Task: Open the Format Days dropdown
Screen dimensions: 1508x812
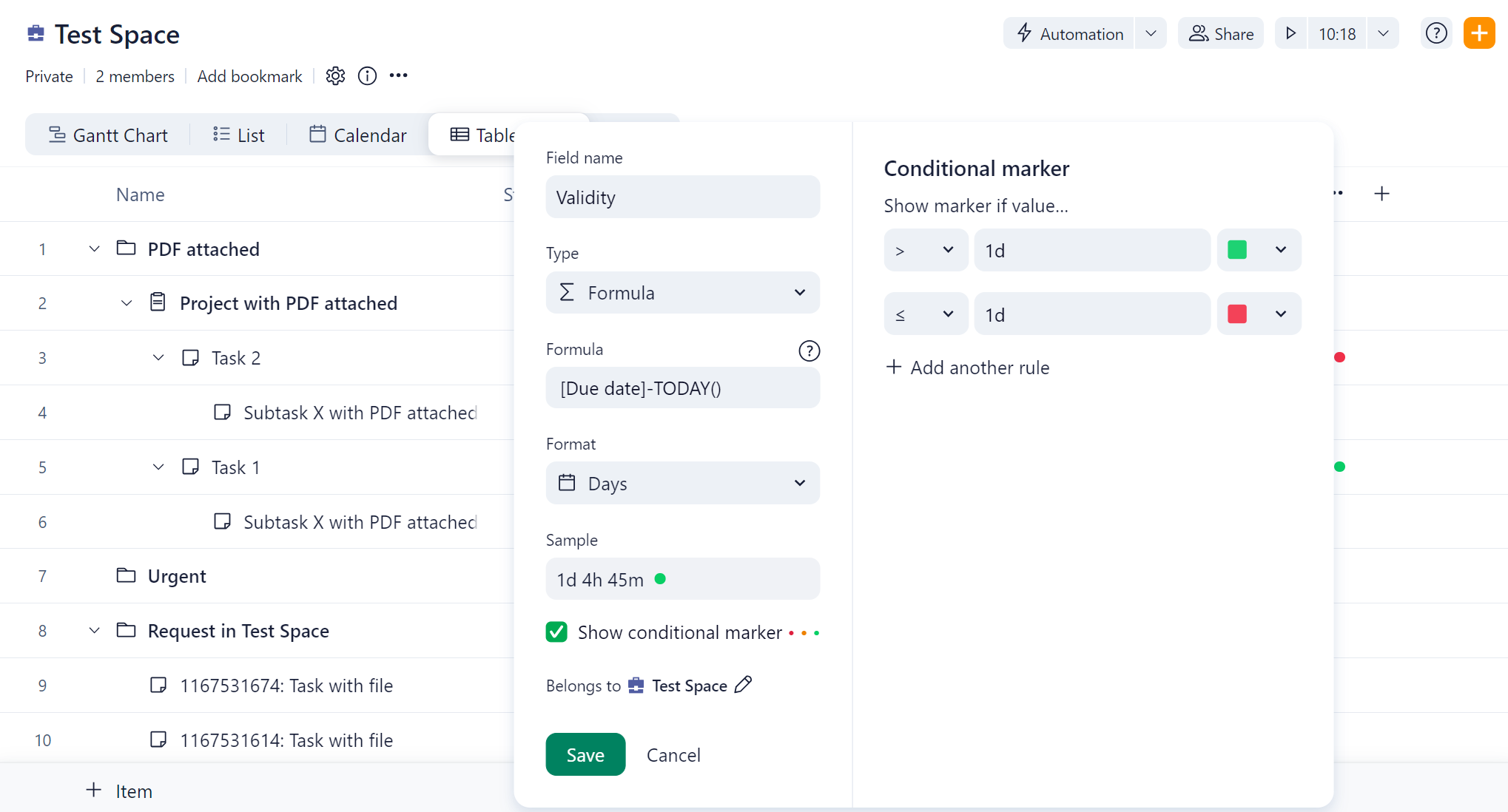Action: [x=682, y=484]
